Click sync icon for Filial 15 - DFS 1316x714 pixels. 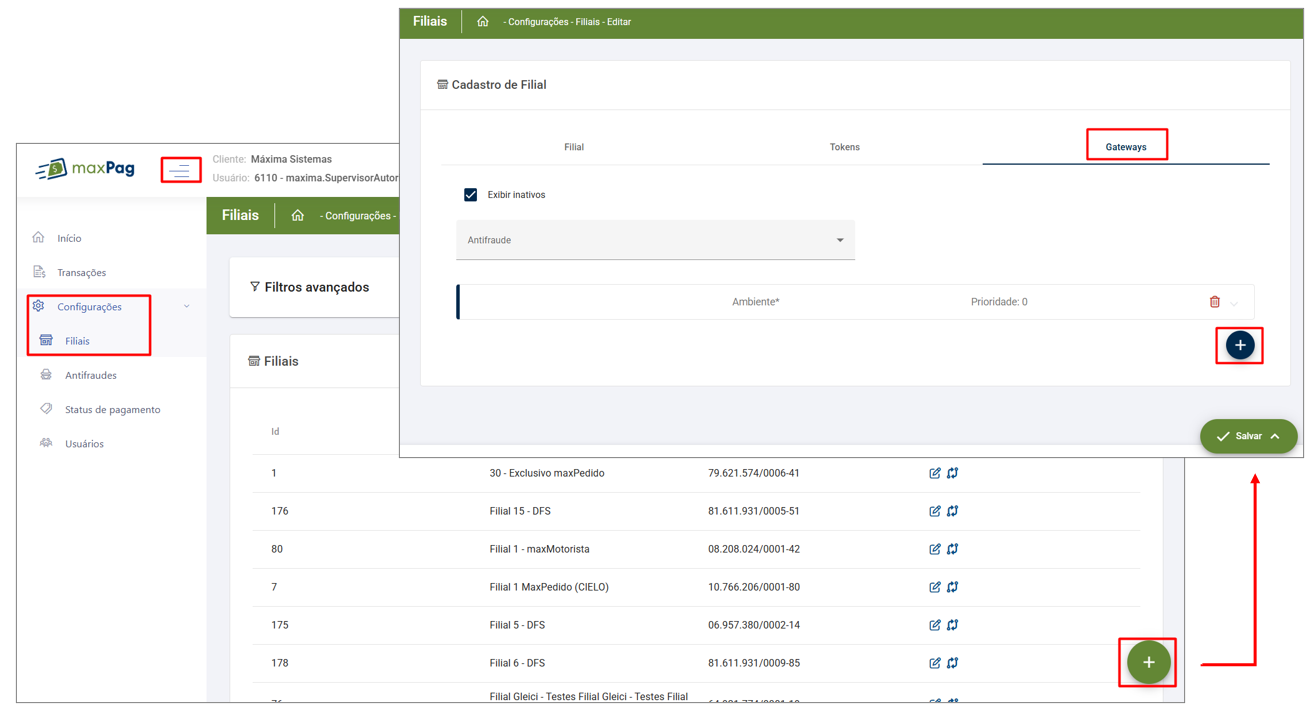pyautogui.click(x=953, y=511)
